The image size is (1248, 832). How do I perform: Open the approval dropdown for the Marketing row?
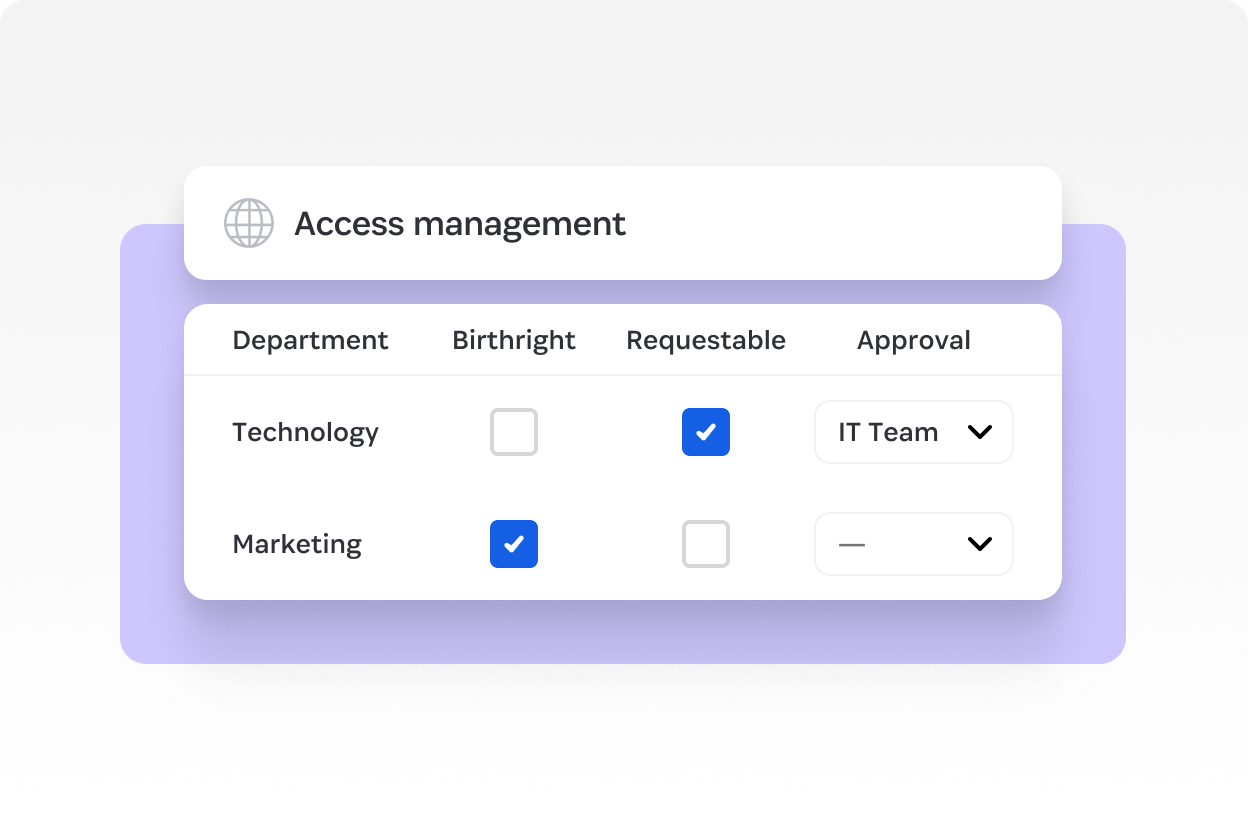(913, 544)
